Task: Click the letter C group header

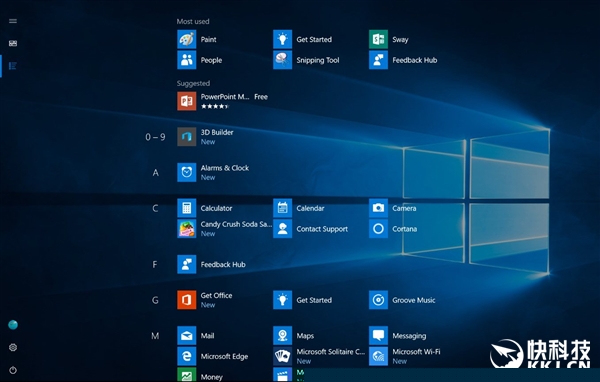Action: click(x=155, y=208)
